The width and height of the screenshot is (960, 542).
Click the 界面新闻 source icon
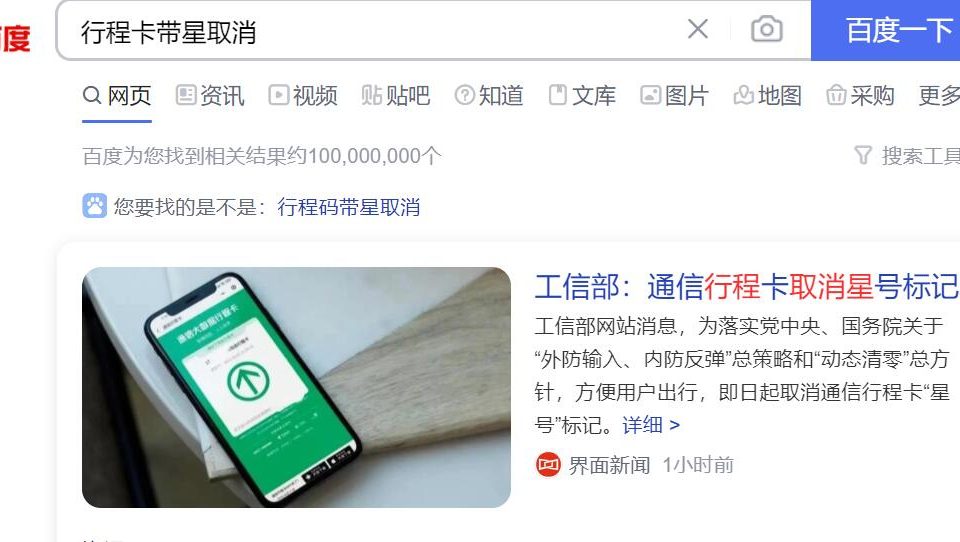(548, 465)
